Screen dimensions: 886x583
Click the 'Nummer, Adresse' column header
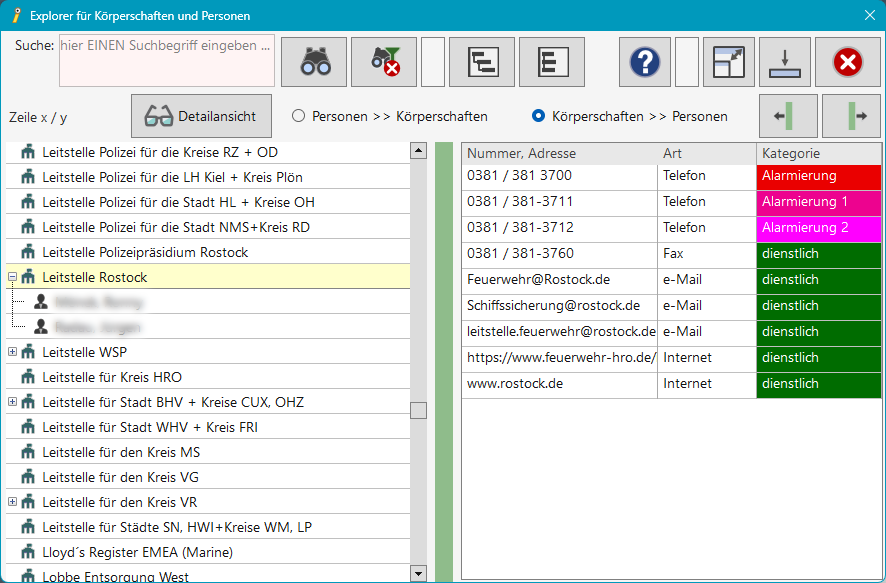click(558, 153)
